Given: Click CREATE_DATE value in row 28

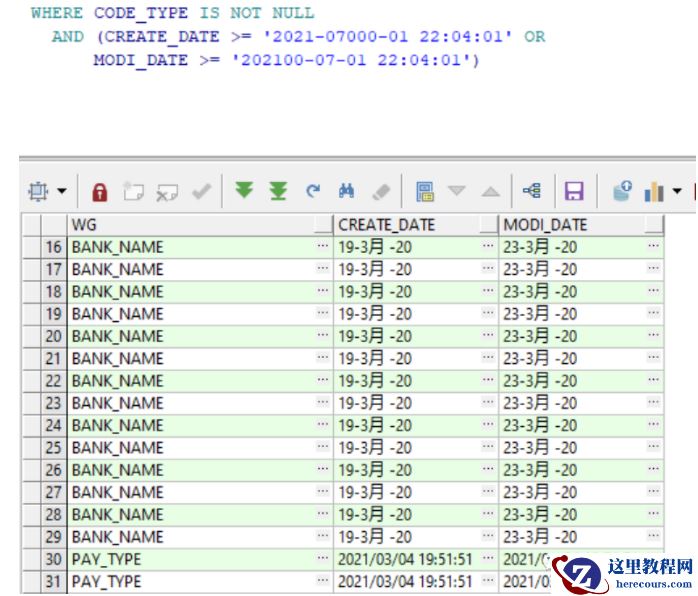Looking at the screenshot, I should tap(375, 515).
